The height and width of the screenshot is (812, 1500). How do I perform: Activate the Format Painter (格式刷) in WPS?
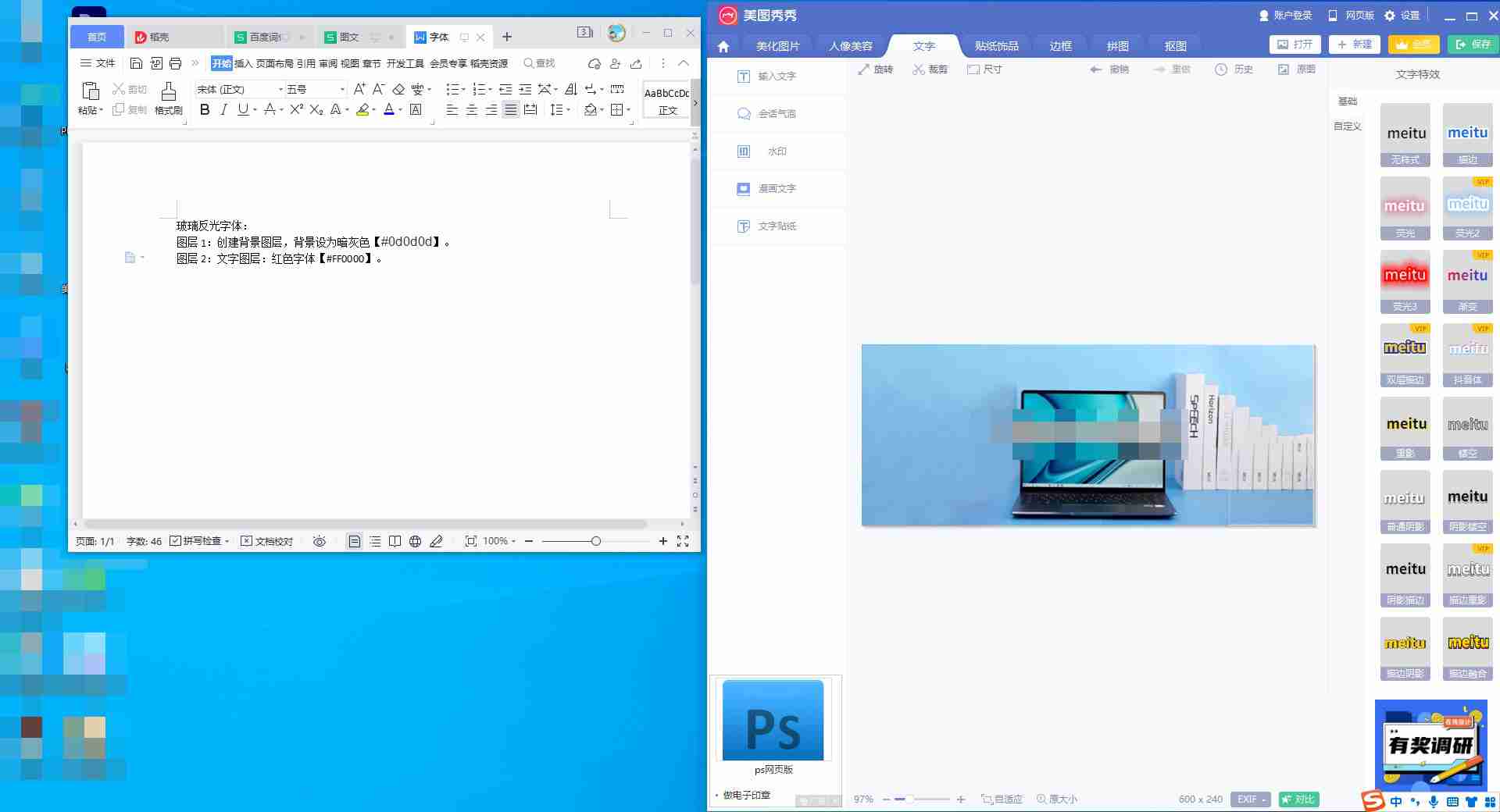pos(168,98)
